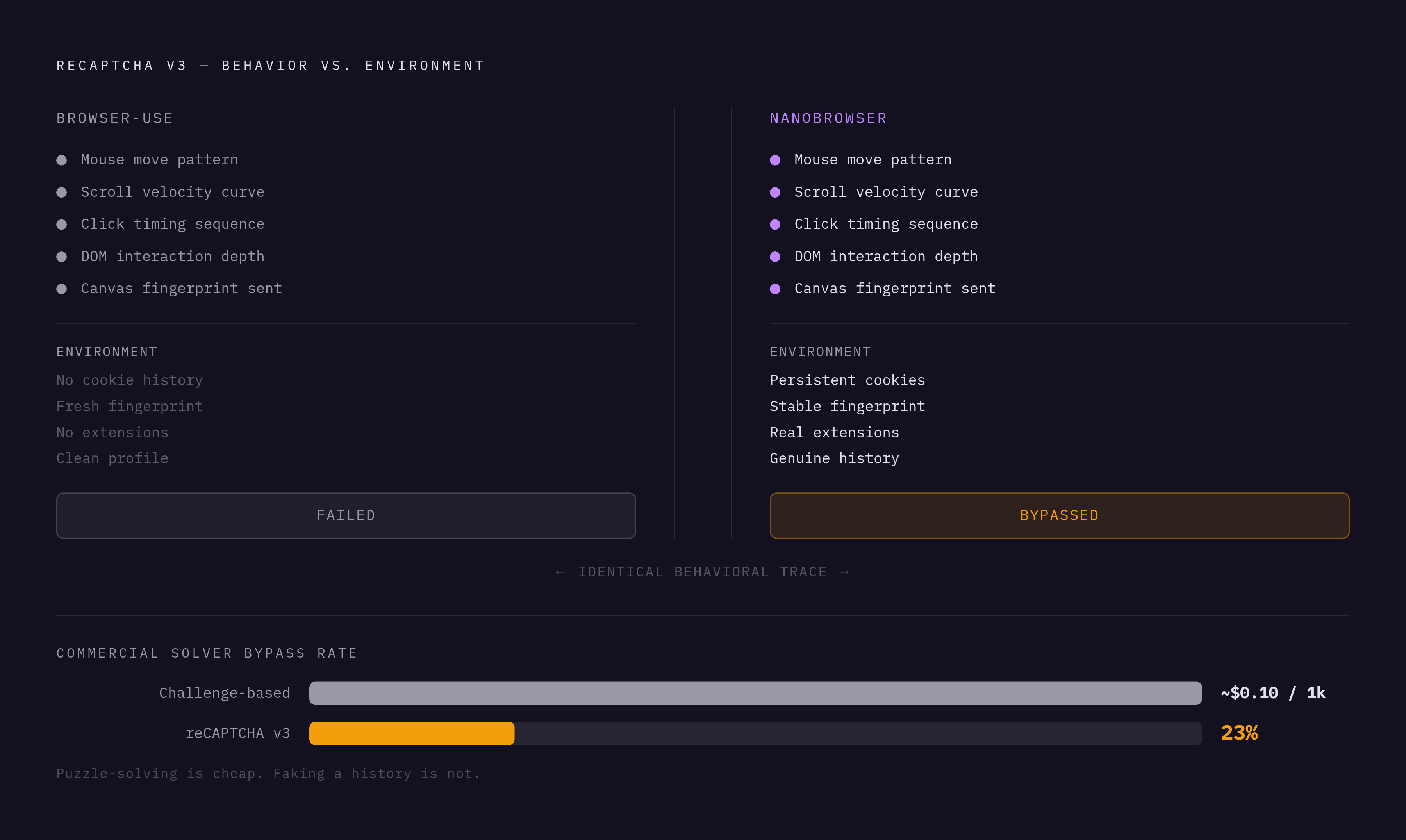Click the 'Genuine history' line
1406x840 pixels.
834,458
